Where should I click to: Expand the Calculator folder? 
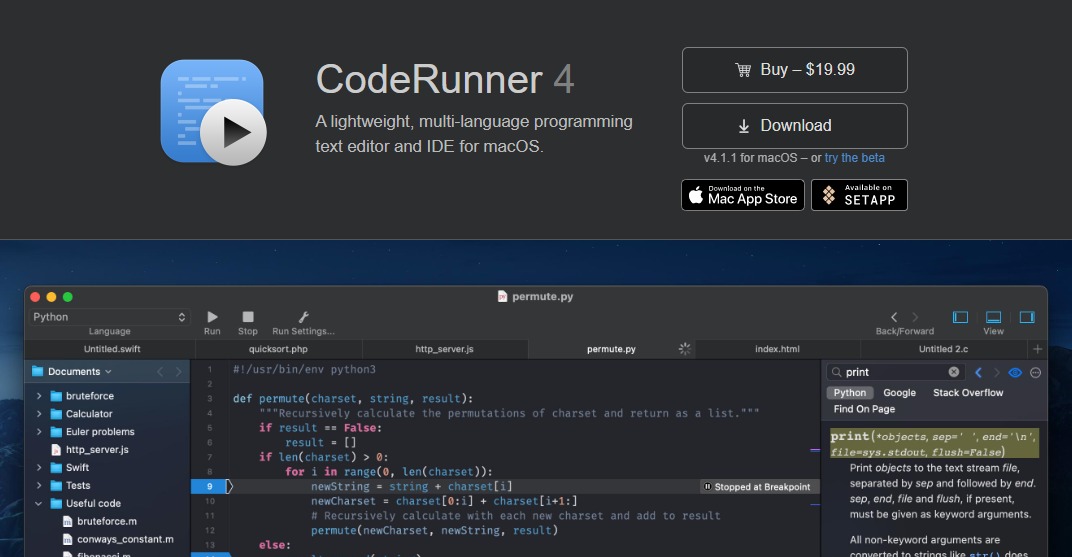pos(39,413)
